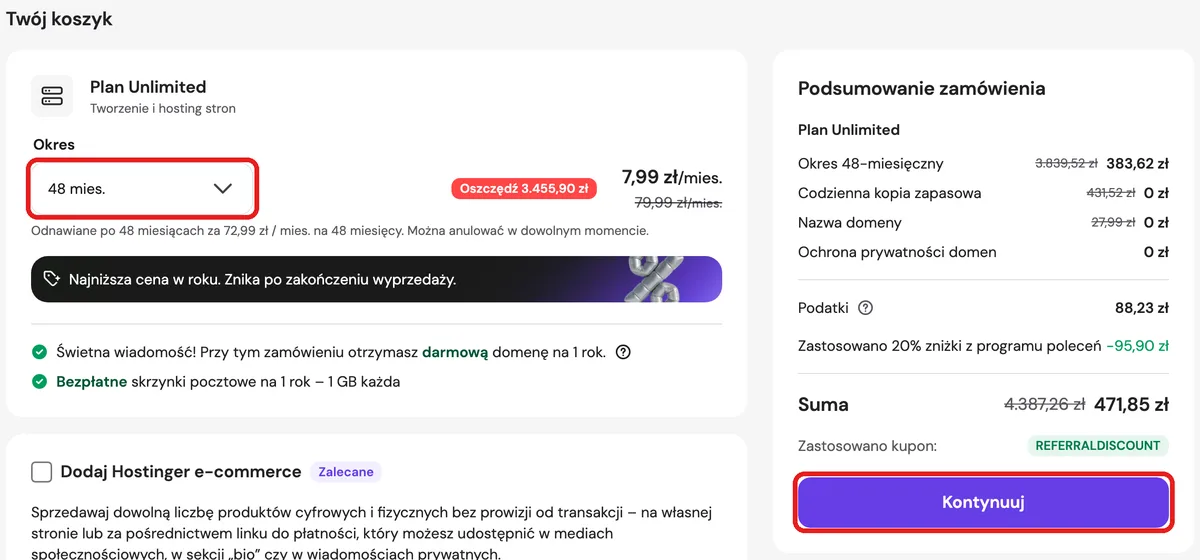This screenshot has height=560, width=1200.
Task: Click the tag icon in the sale banner
Action: click(52, 279)
